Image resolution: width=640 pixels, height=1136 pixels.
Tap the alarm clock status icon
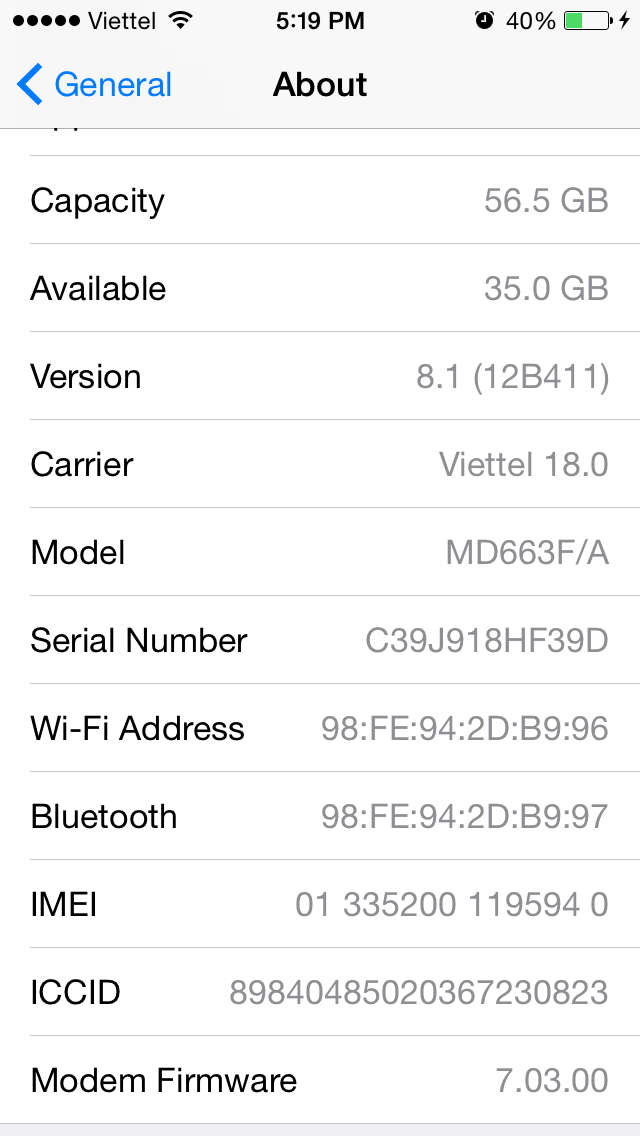(x=485, y=20)
